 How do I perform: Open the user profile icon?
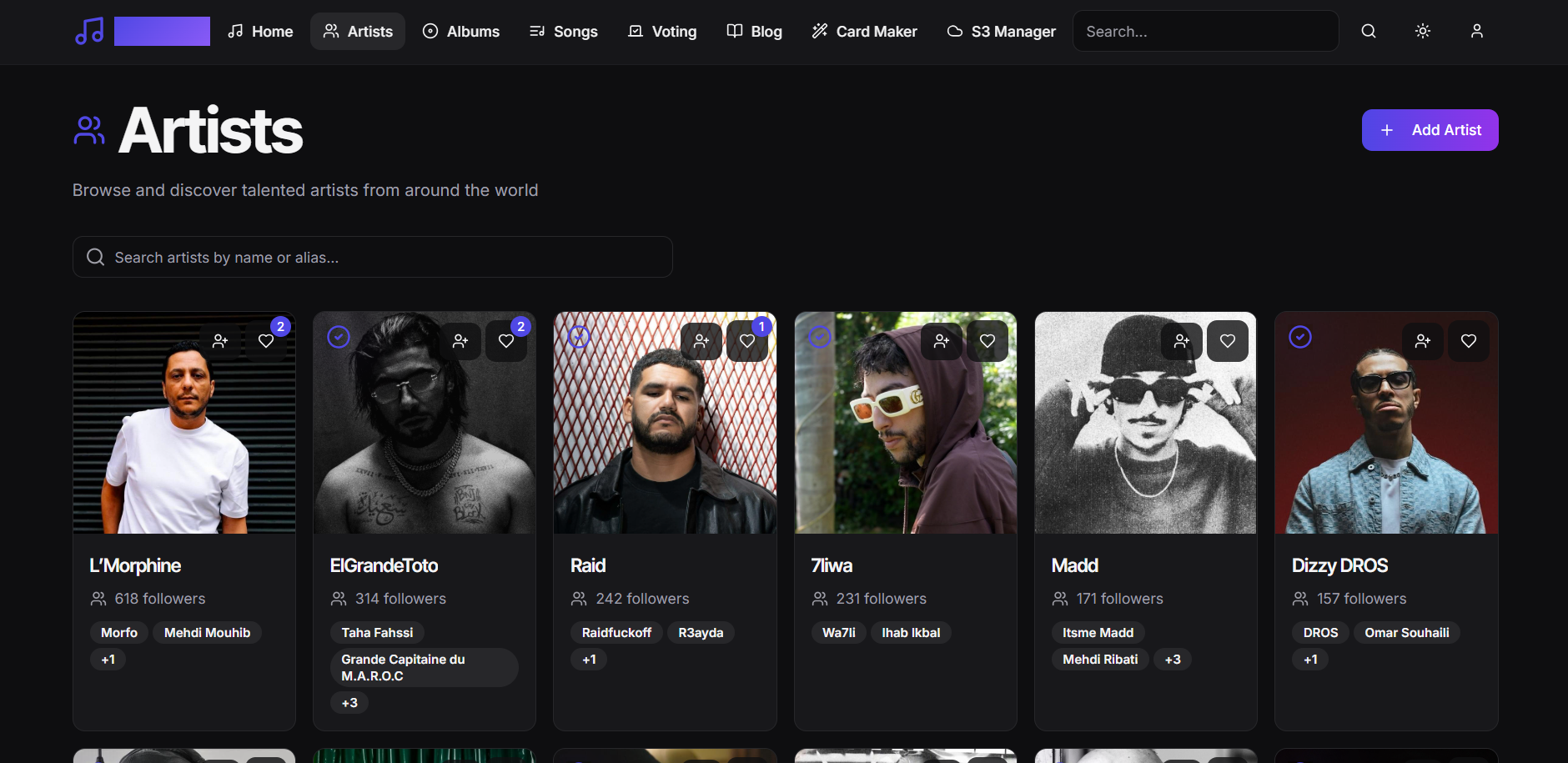coord(1477,31)
